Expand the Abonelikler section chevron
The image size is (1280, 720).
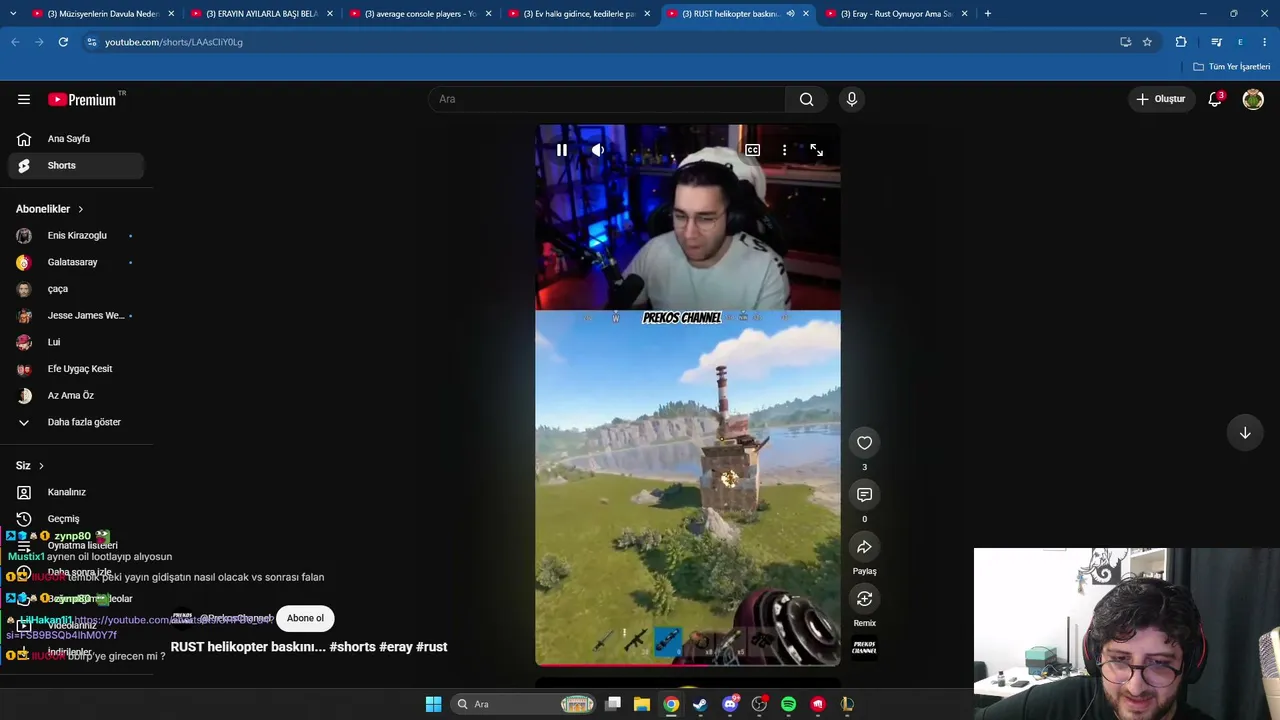(81, 209)
